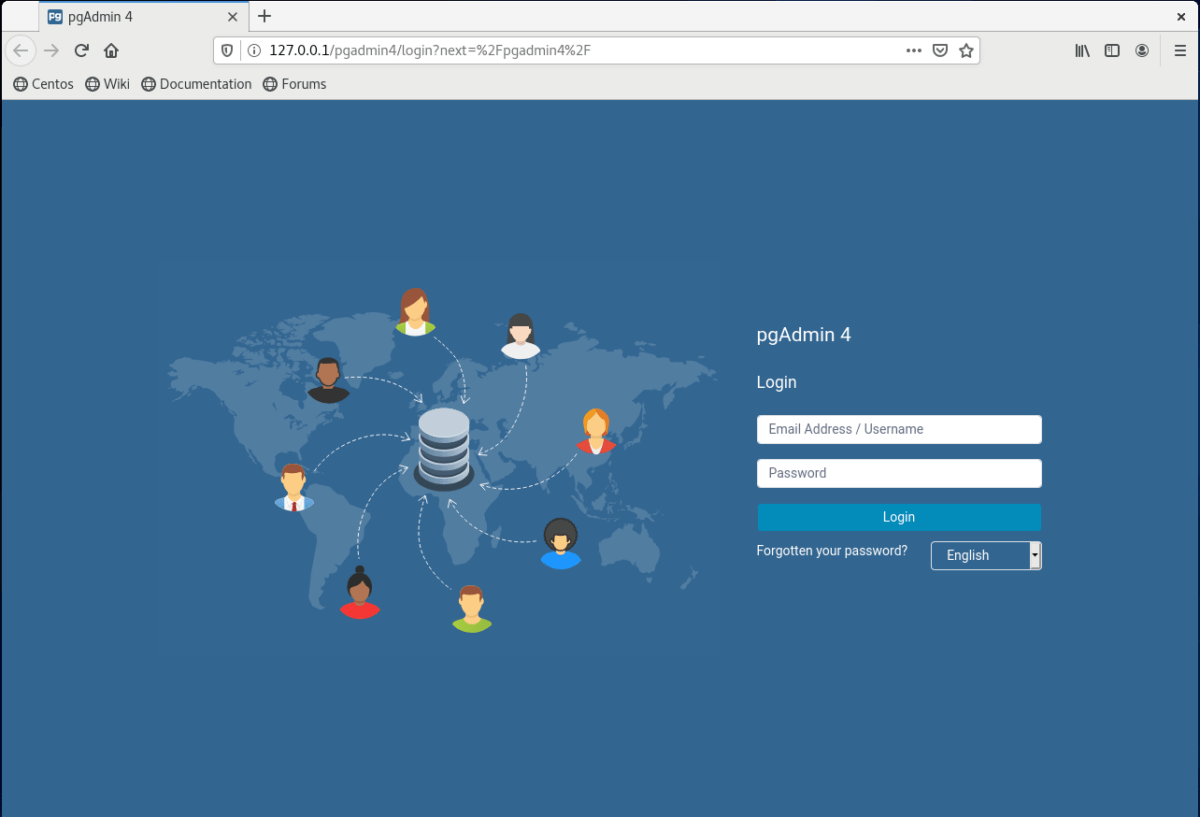Bookmark this page with the star icon

click(966, 50)
